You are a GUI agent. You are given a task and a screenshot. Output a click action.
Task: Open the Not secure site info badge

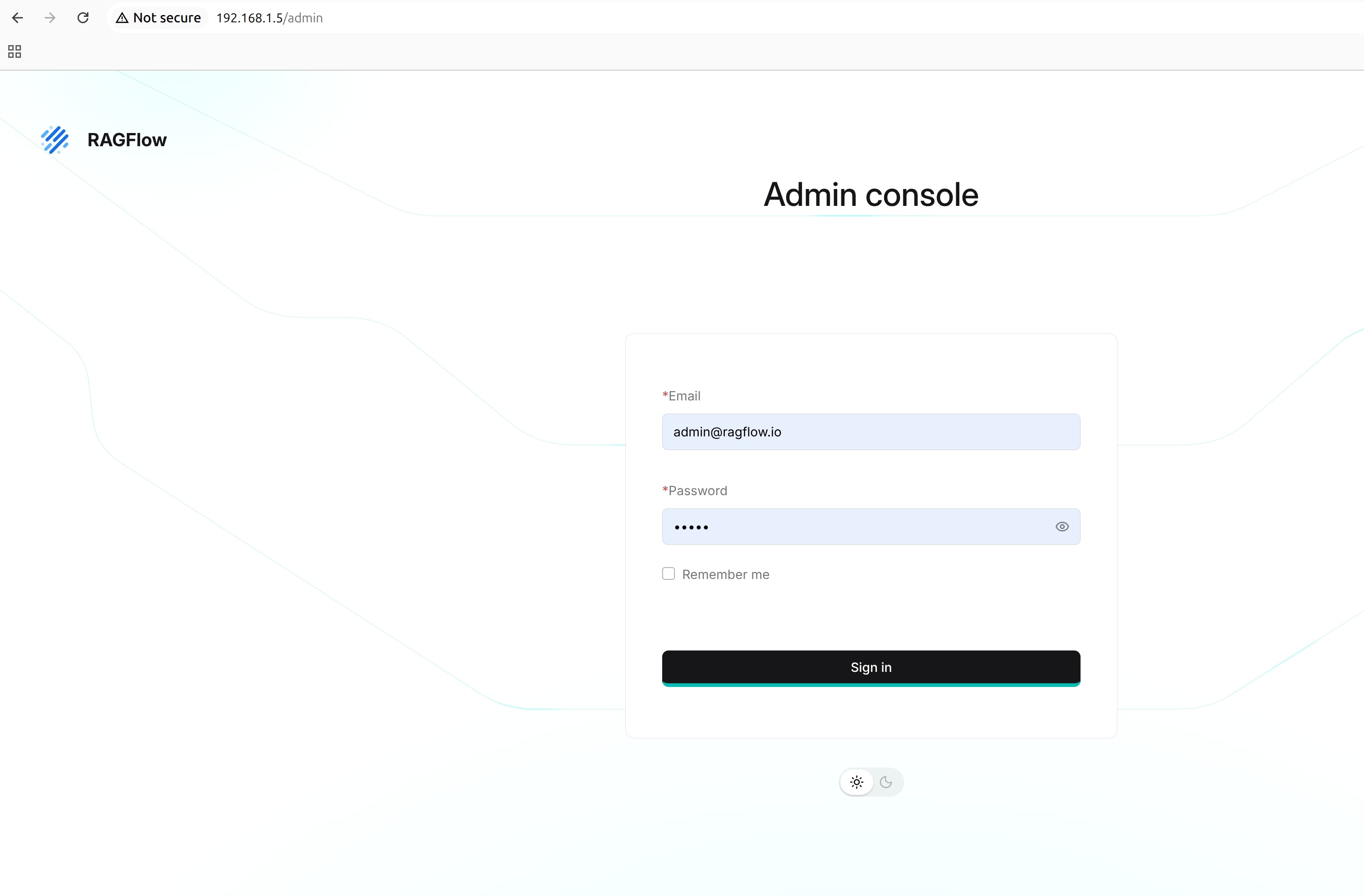coord(159,18)
